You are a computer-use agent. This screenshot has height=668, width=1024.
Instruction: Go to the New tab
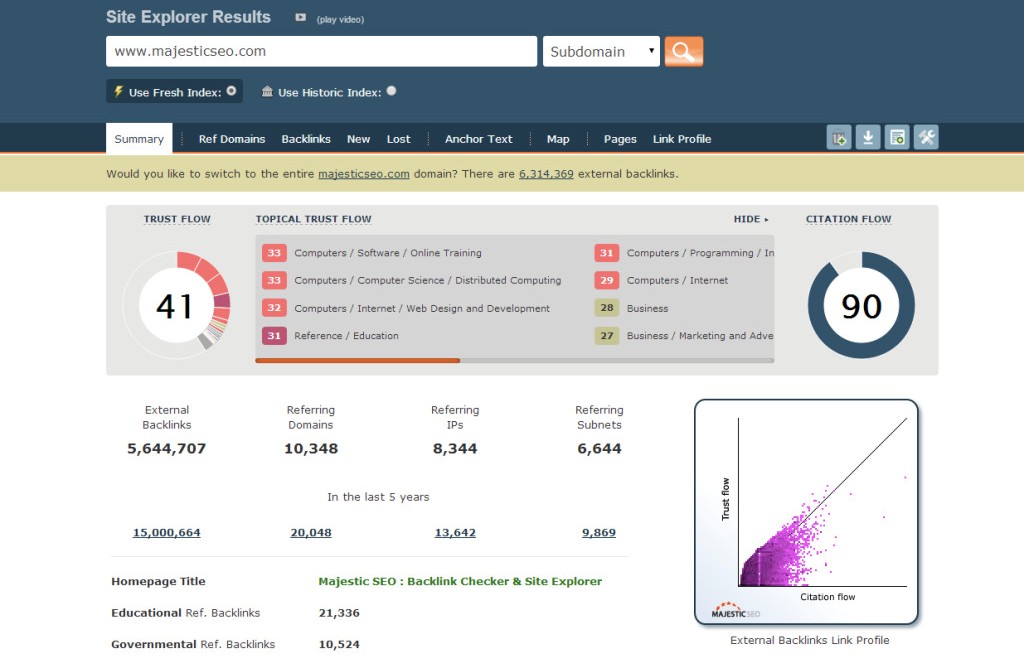click(x=359, y=139)
